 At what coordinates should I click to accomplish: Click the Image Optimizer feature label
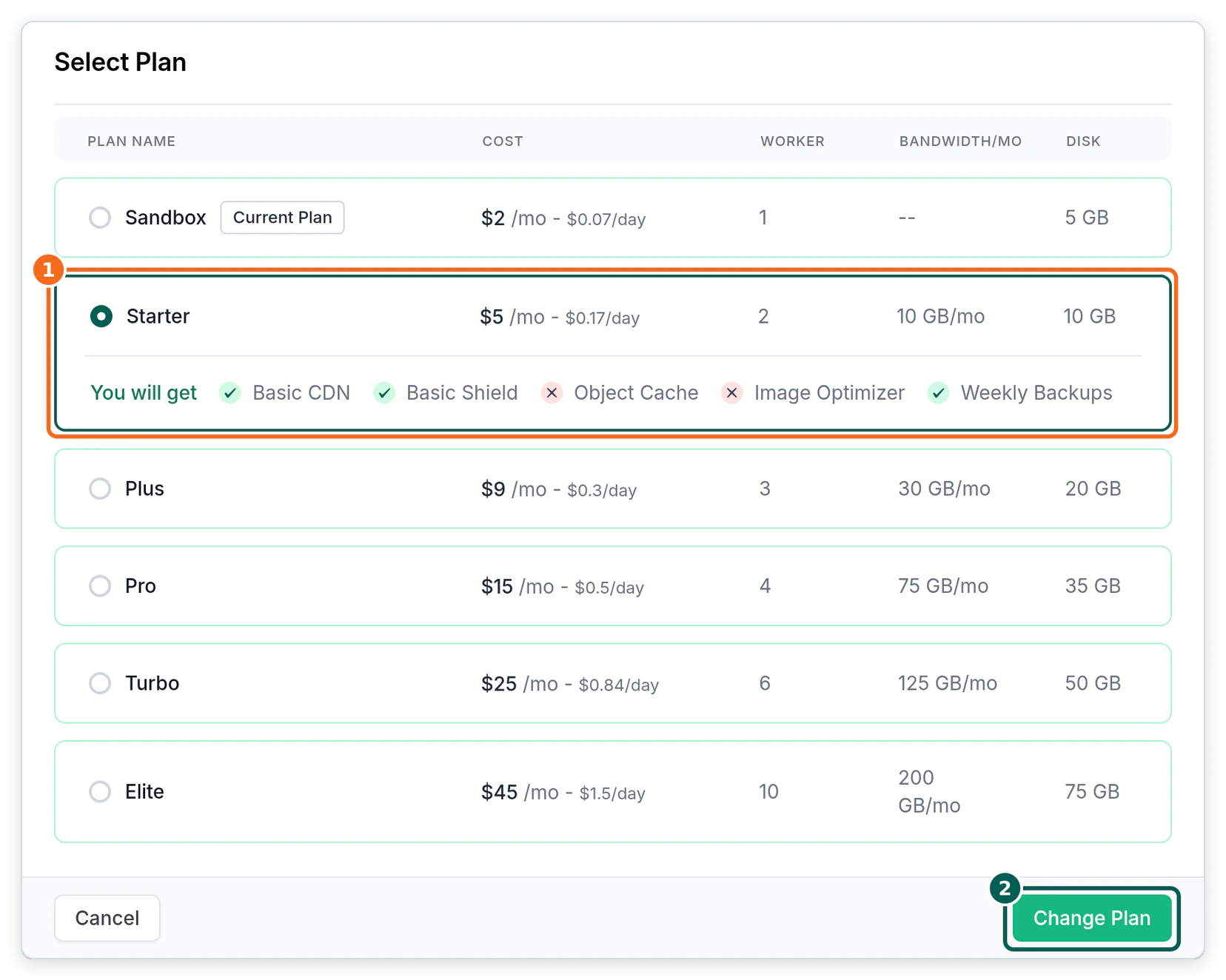point(829,392)
